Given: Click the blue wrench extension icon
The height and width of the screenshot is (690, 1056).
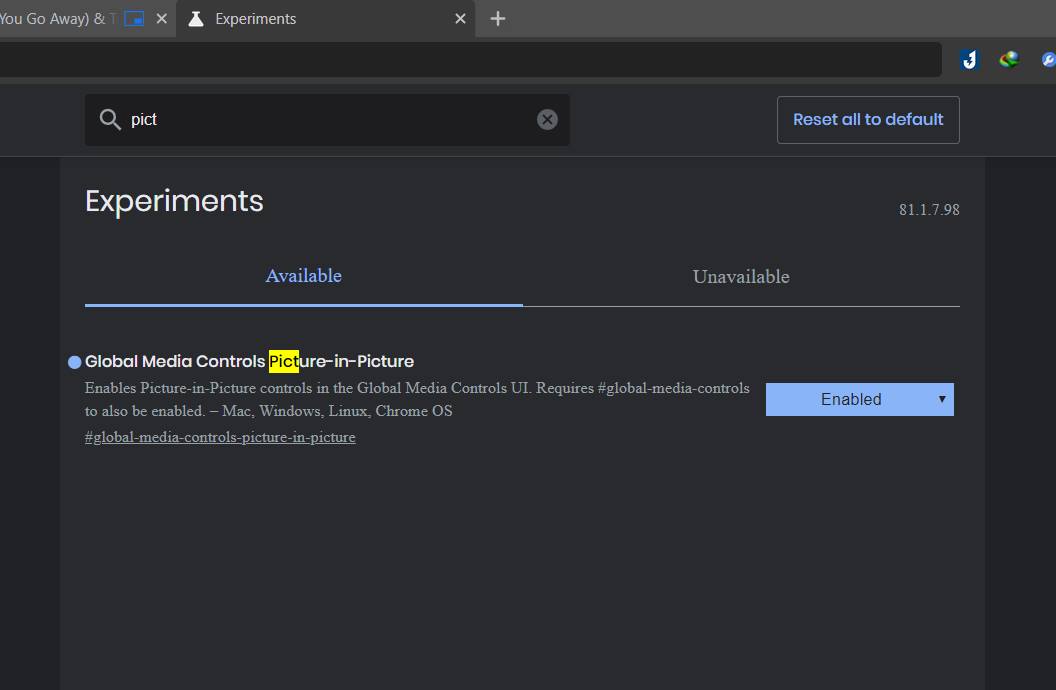Looking at the screenshot, I should coord(1049,60).
